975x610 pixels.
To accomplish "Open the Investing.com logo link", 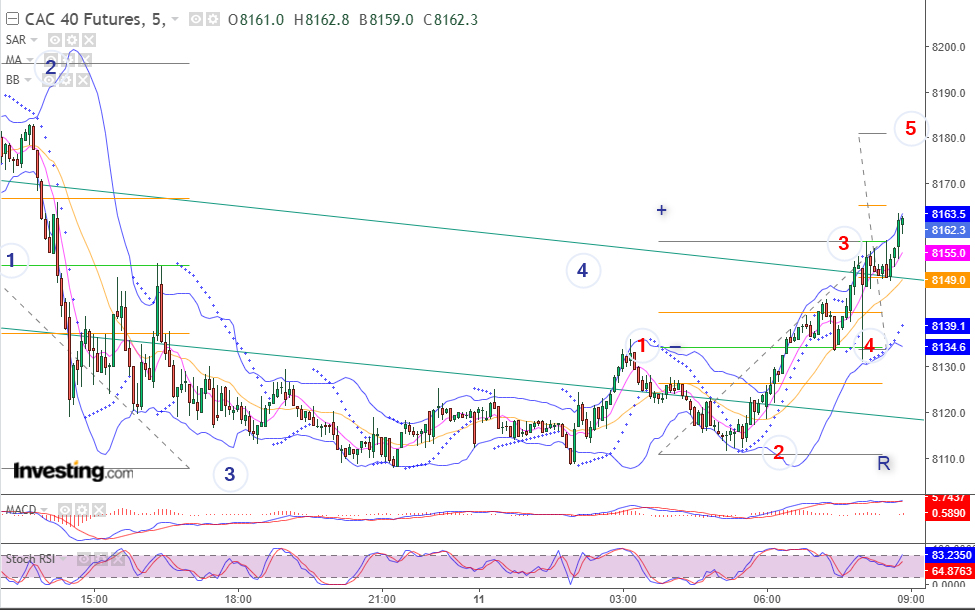I will point(73,471).
